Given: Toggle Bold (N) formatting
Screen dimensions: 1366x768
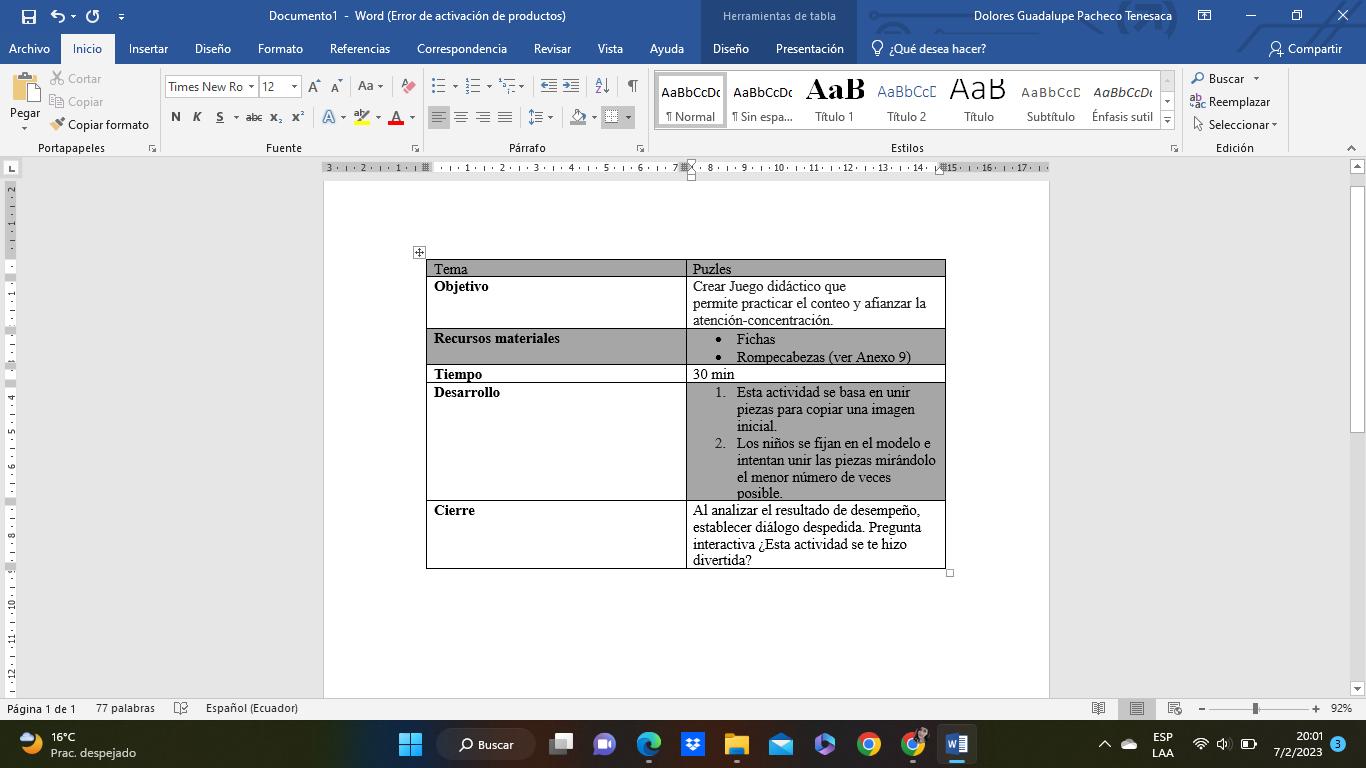Looking at the screenshot, I should pos(176,117).
